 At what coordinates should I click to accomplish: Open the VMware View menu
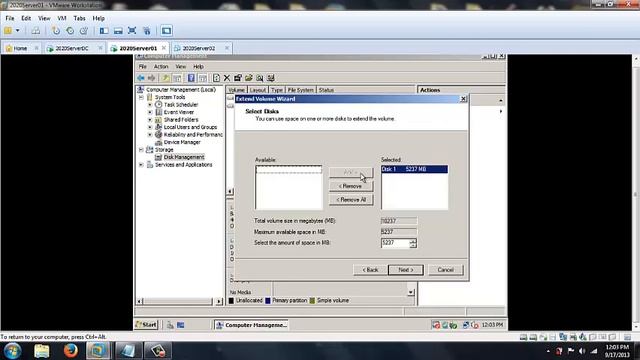(44, 18)
